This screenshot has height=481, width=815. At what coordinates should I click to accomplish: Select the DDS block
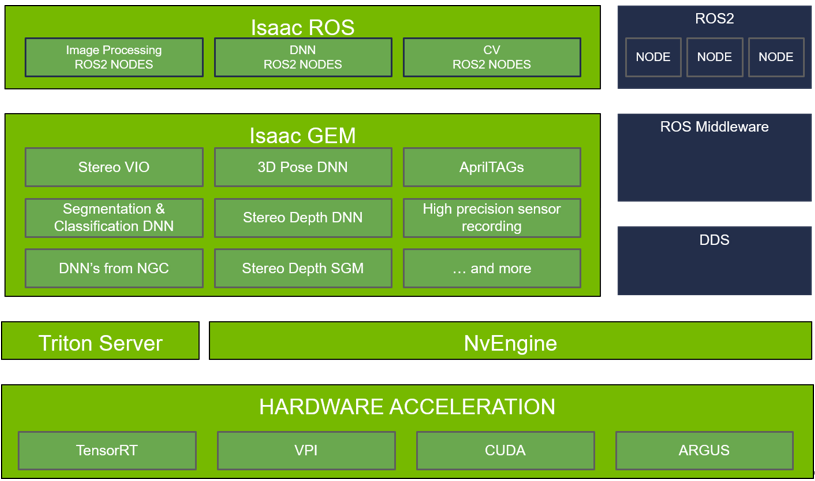click(x=714, y=261)
